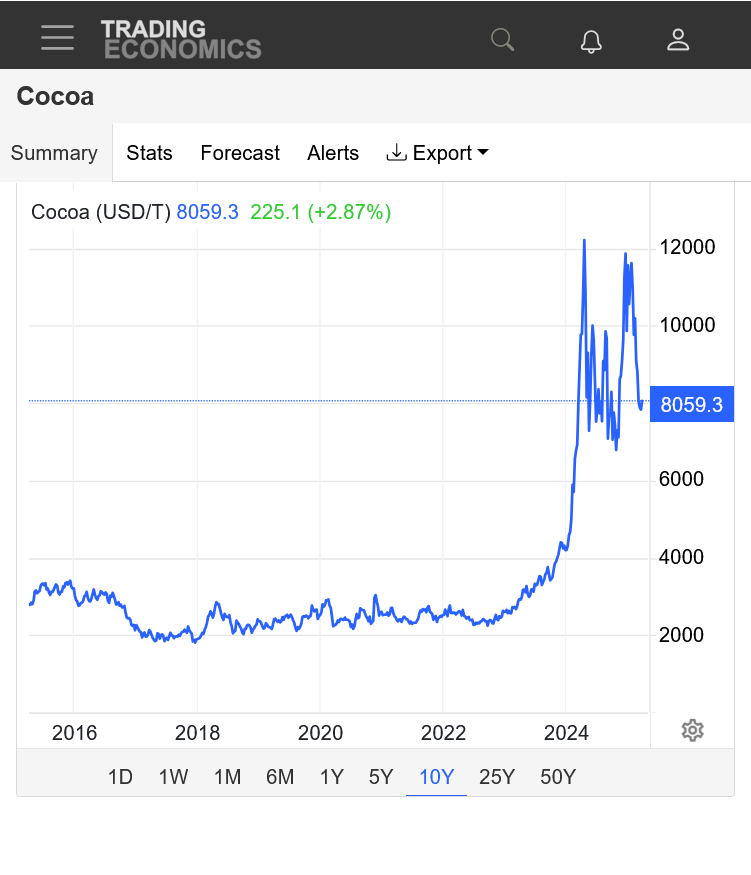
Task: Select the 50Y time range
Action: (557, 776)
